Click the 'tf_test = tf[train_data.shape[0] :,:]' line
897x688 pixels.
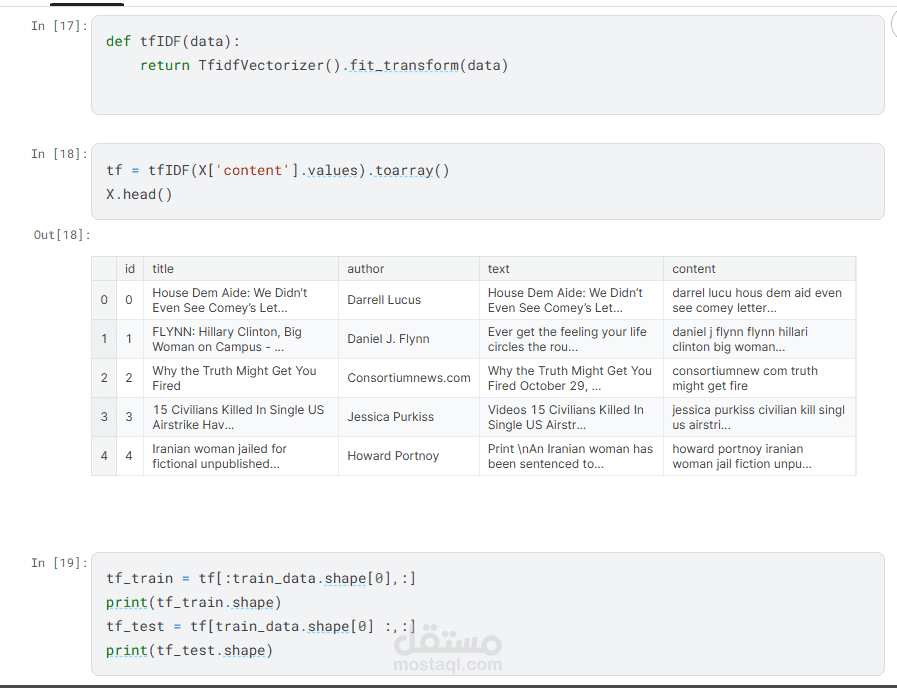coord(260,626)
